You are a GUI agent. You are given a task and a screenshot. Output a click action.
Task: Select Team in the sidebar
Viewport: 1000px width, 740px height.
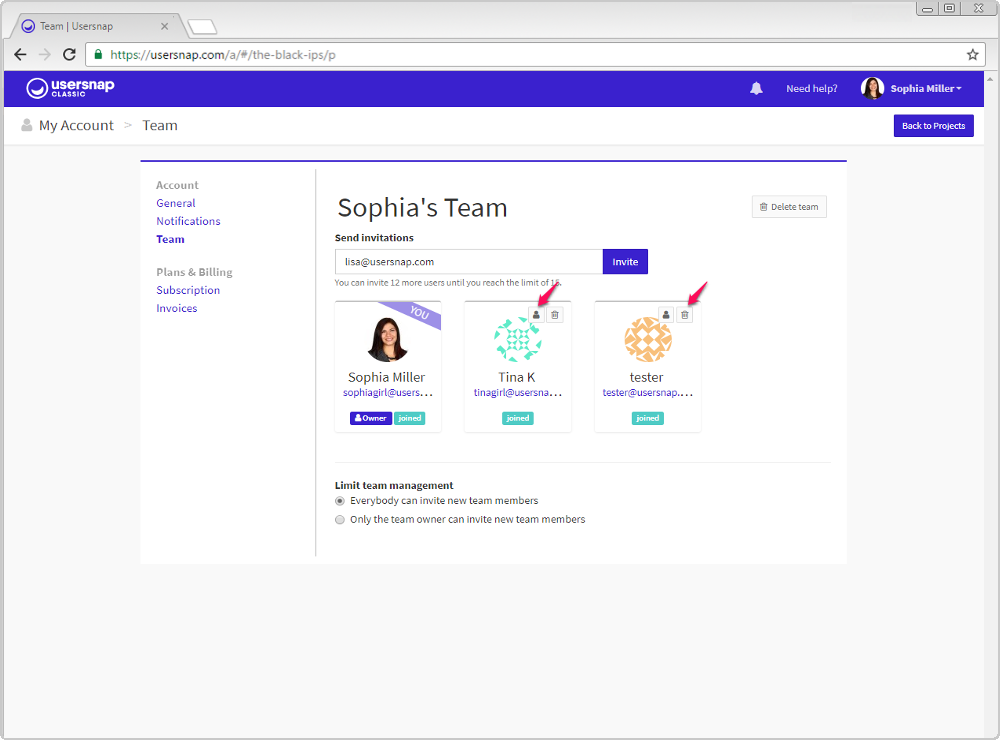170,239
